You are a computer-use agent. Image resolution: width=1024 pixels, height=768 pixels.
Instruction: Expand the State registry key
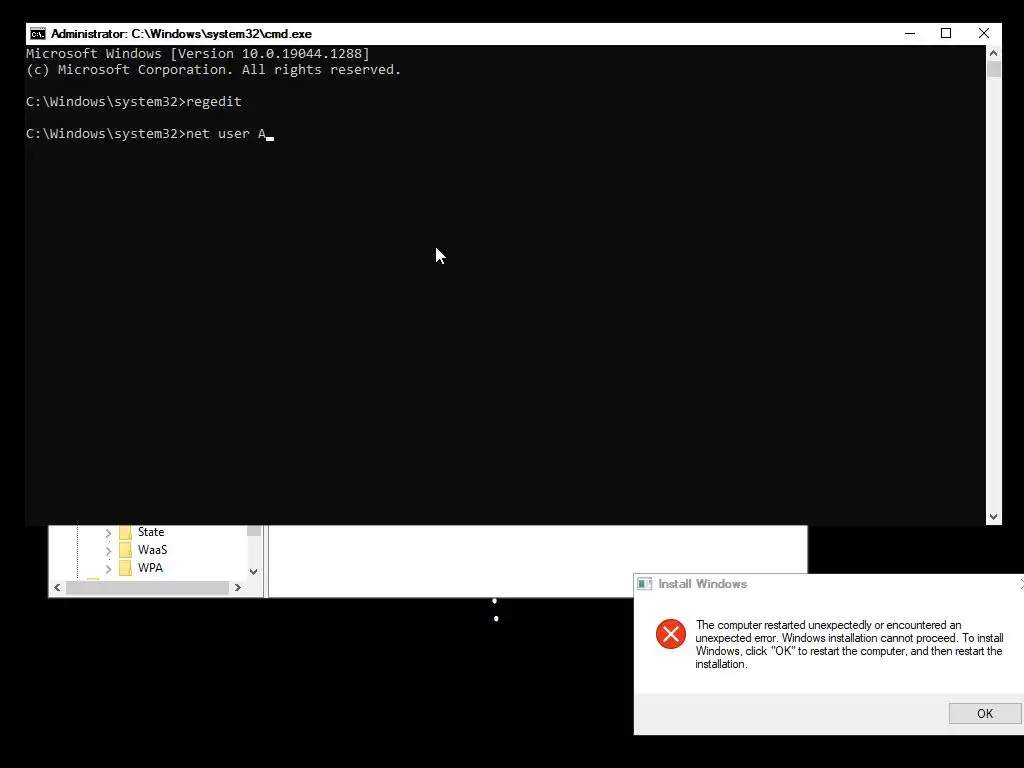coord(108,533)
